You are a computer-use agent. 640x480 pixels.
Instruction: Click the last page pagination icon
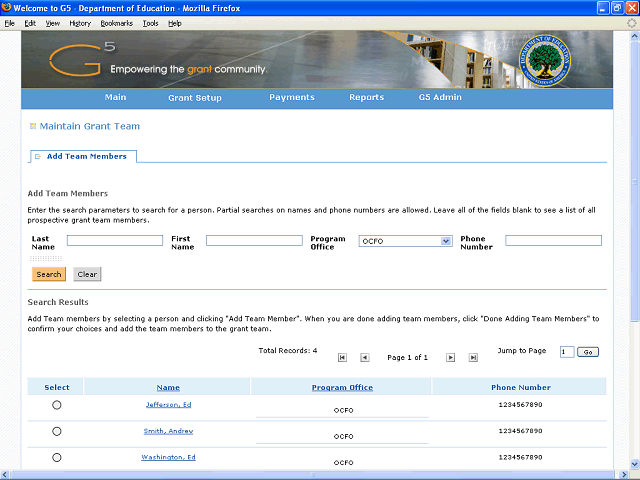473,357
